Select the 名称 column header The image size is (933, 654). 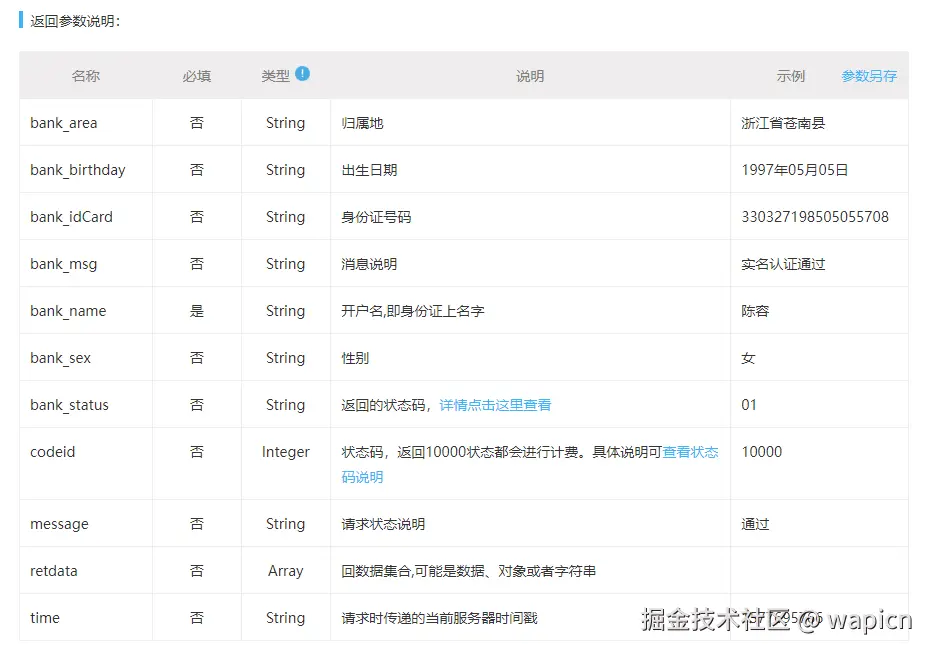click(x=85, y=75)
